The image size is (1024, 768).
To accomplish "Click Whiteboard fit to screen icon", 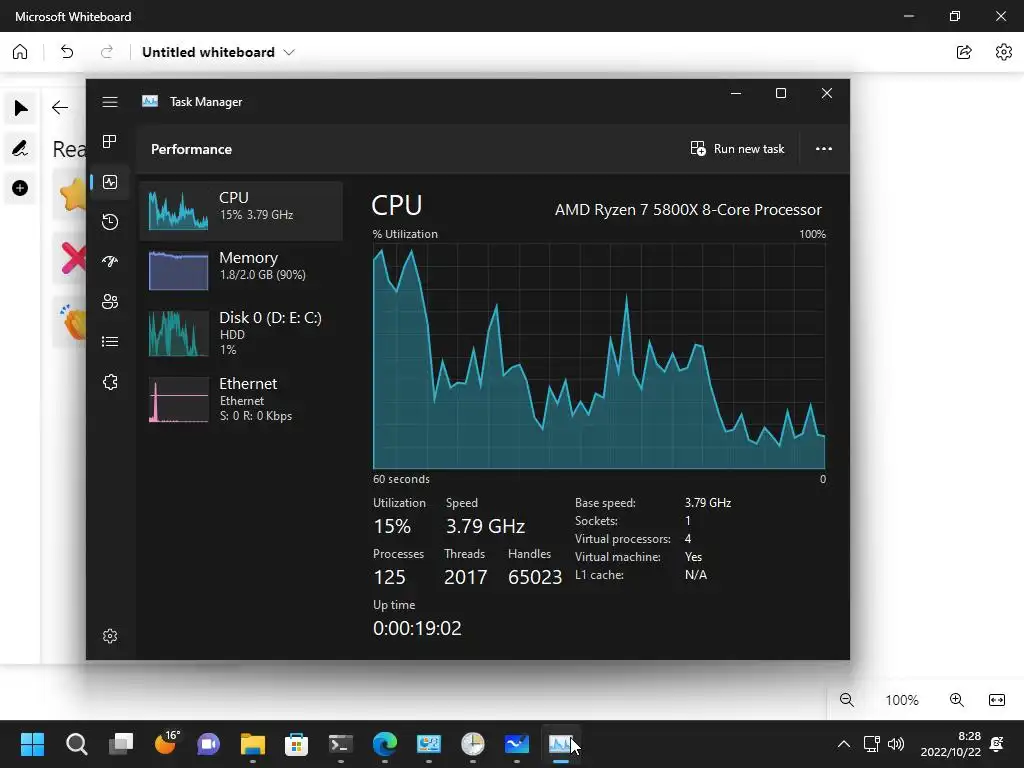I will click(x=997, y=700).
